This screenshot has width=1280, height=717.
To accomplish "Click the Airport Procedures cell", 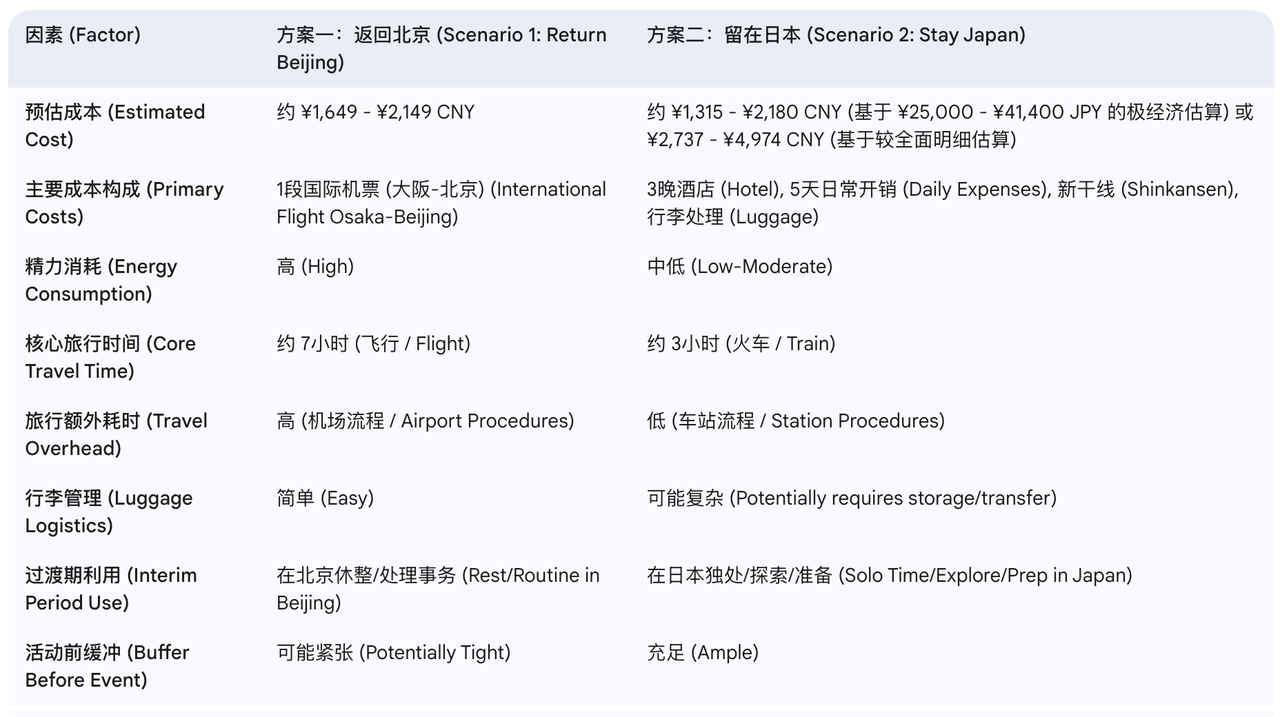I will (425, 421).
